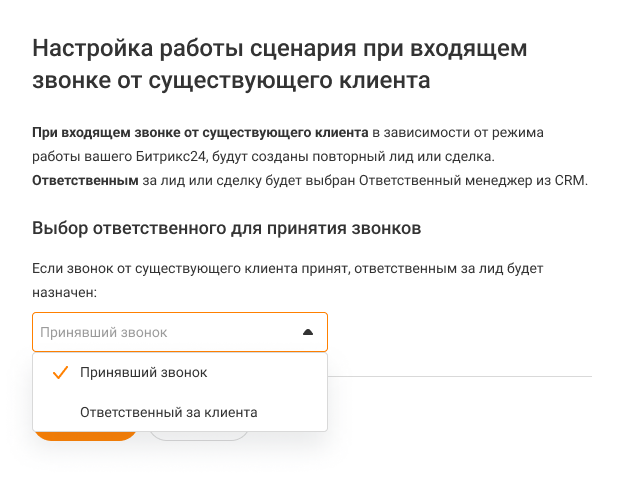Click the Настройка работы сценария heading
Viewport: 624px width, 477px height.
coord(280,48)
